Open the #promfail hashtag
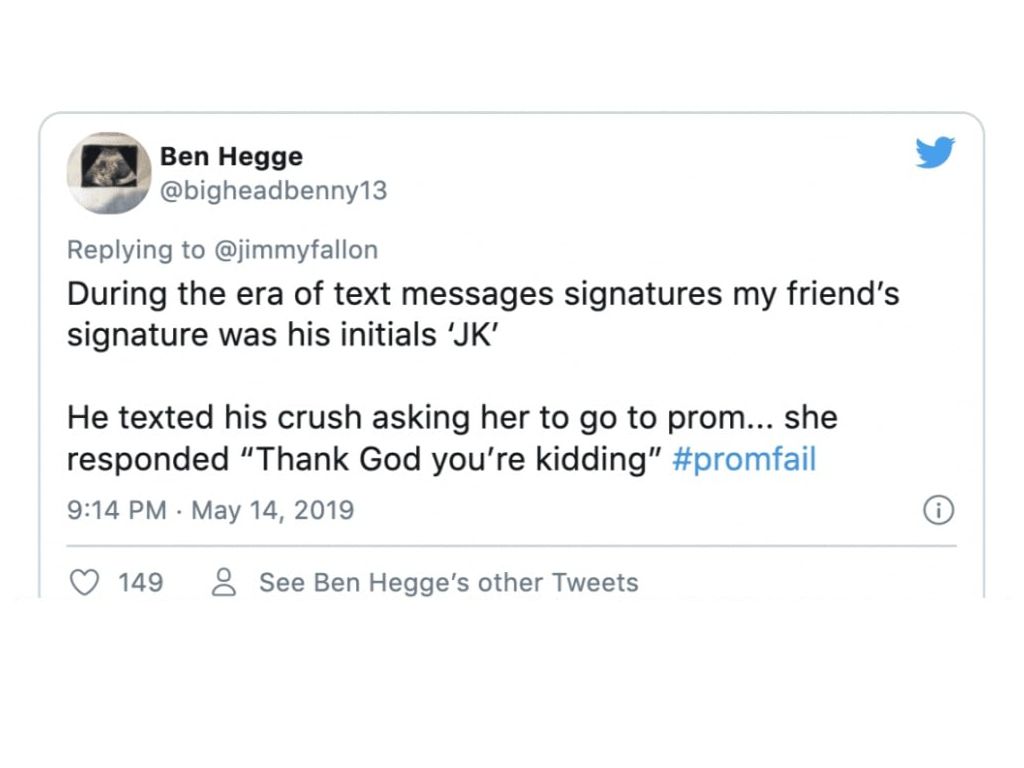Screen dimensions: 1024x768 [x=744, y=459]
